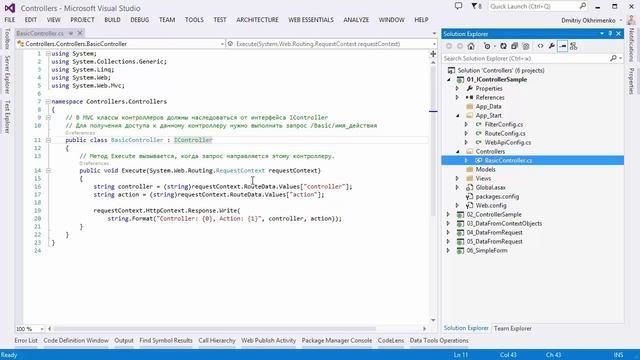Close the BasicController.cs tab
Screen dimensions: 640x360
coord(80,33)
